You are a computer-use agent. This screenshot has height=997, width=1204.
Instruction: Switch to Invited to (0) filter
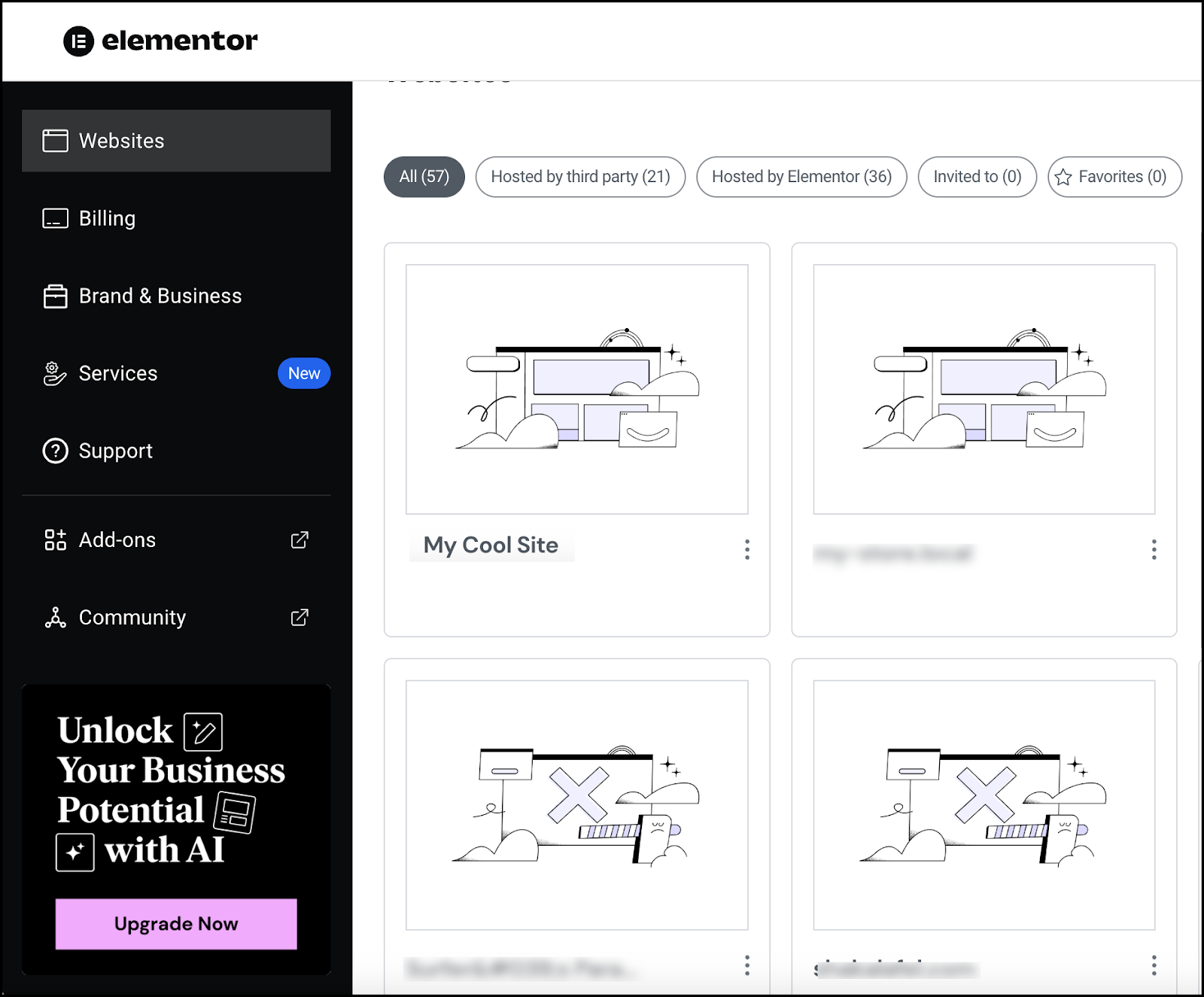click(977, 177)
